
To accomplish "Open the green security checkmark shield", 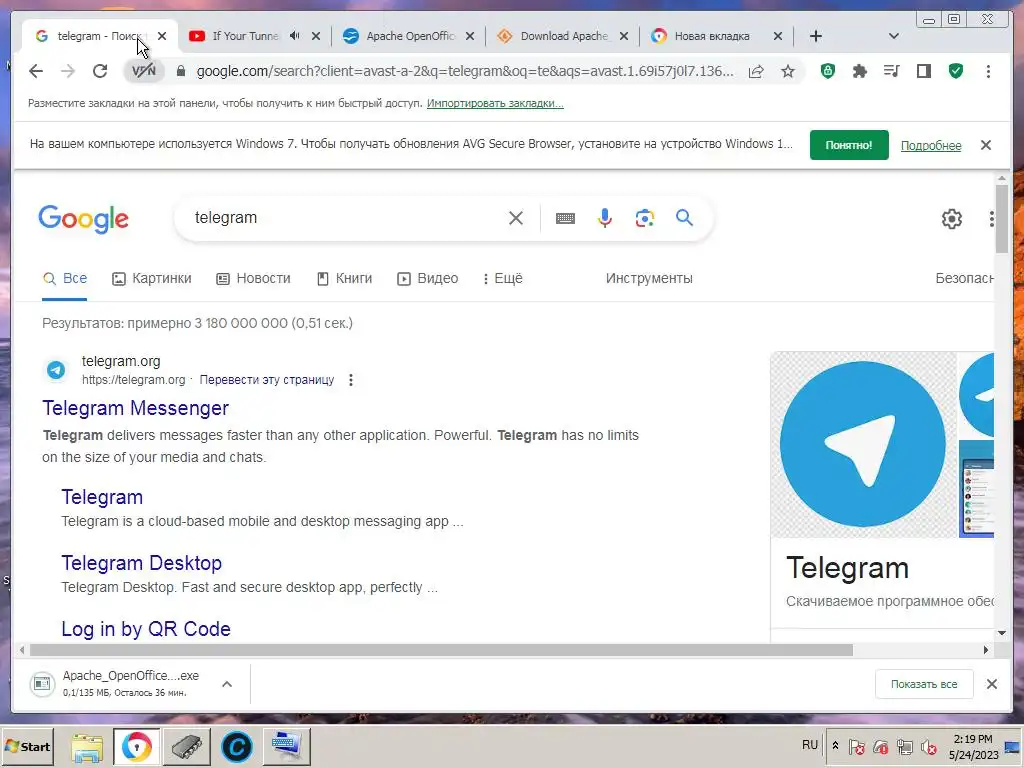I will pyautogui.click(x=956, y=71).
